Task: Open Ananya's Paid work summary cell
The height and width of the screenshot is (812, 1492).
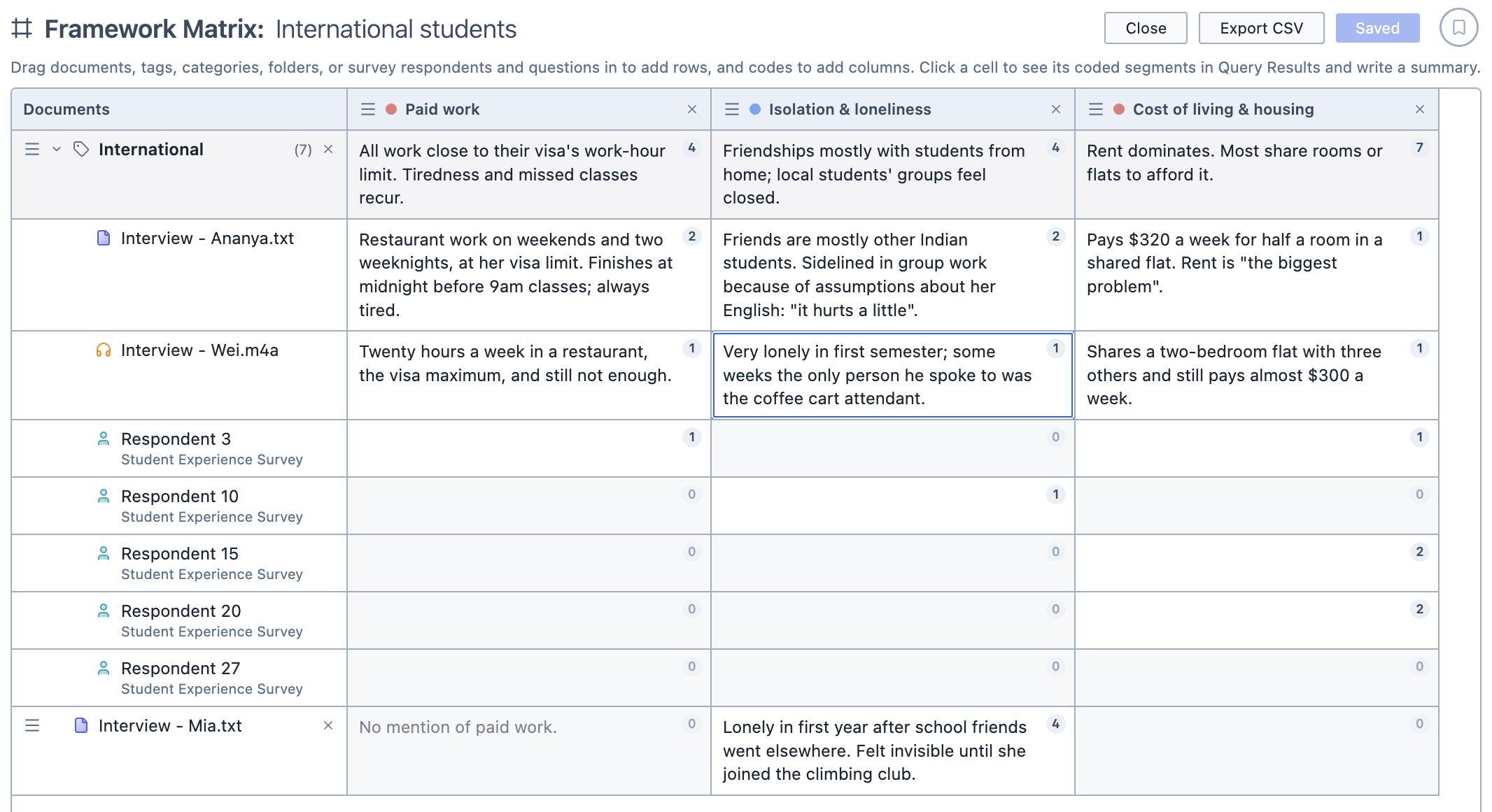Action: (529, 275)
